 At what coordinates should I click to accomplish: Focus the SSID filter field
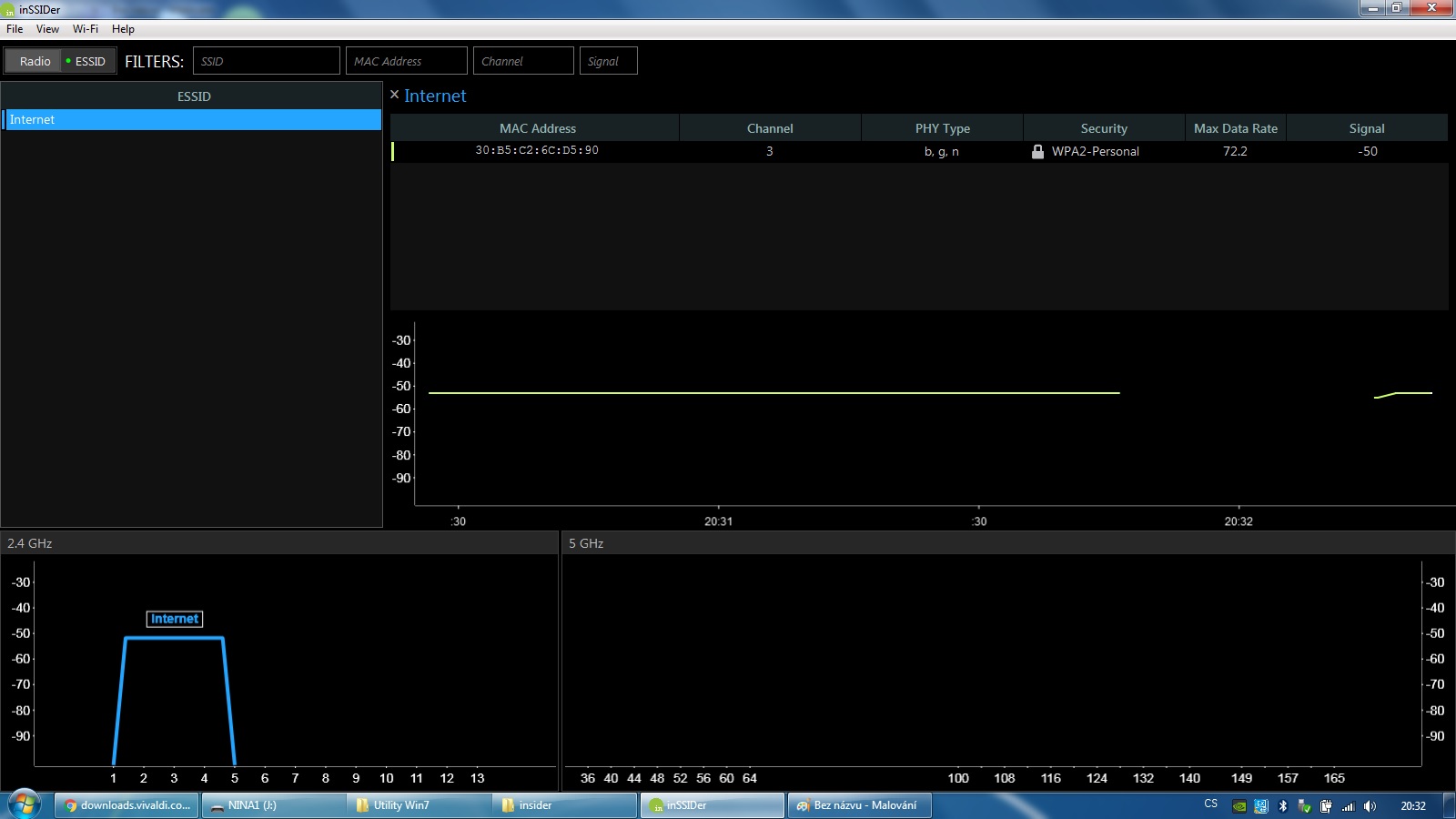pyautogui.click(x=266, y=61)
